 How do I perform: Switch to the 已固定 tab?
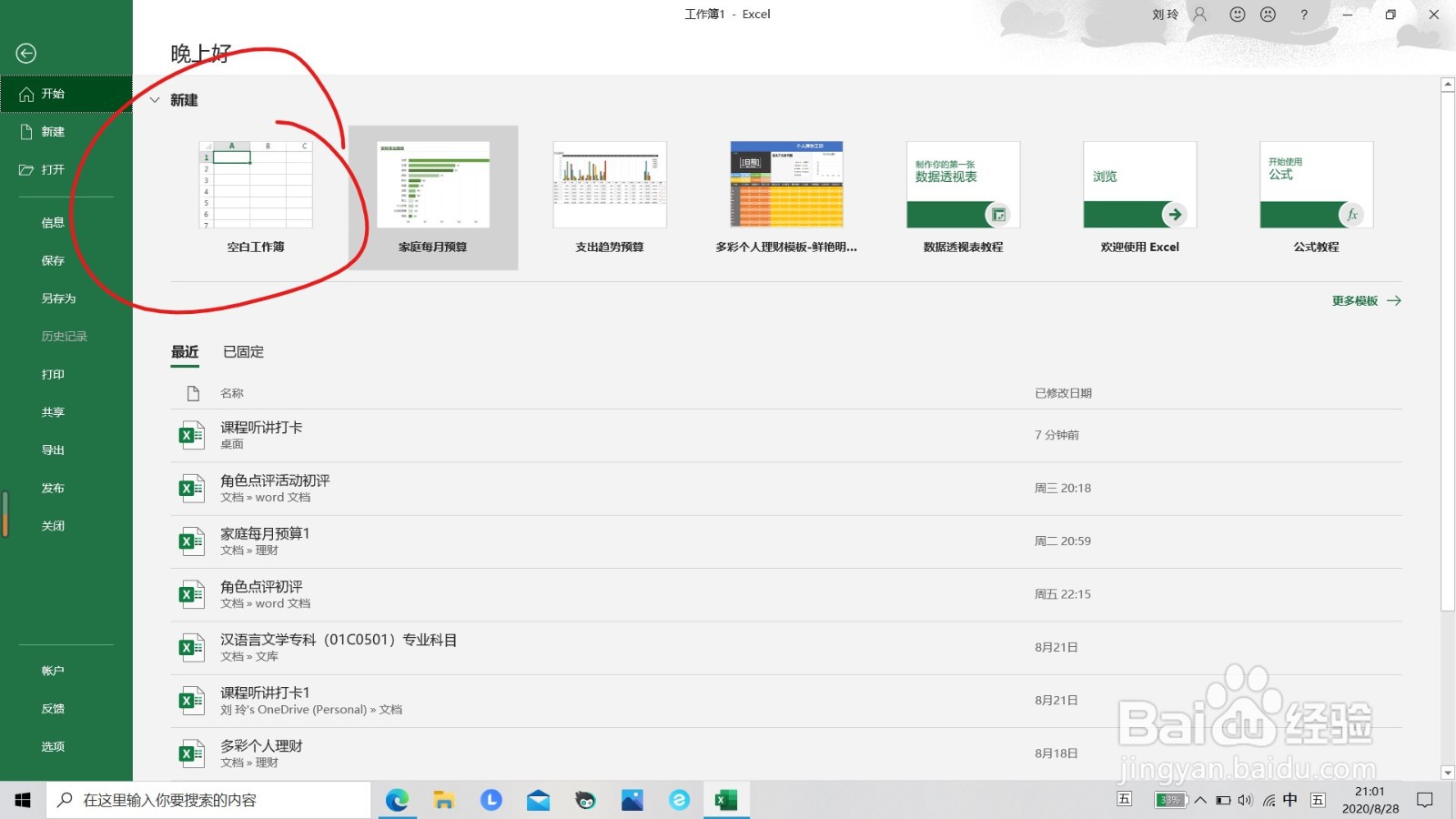pos(244,352)
